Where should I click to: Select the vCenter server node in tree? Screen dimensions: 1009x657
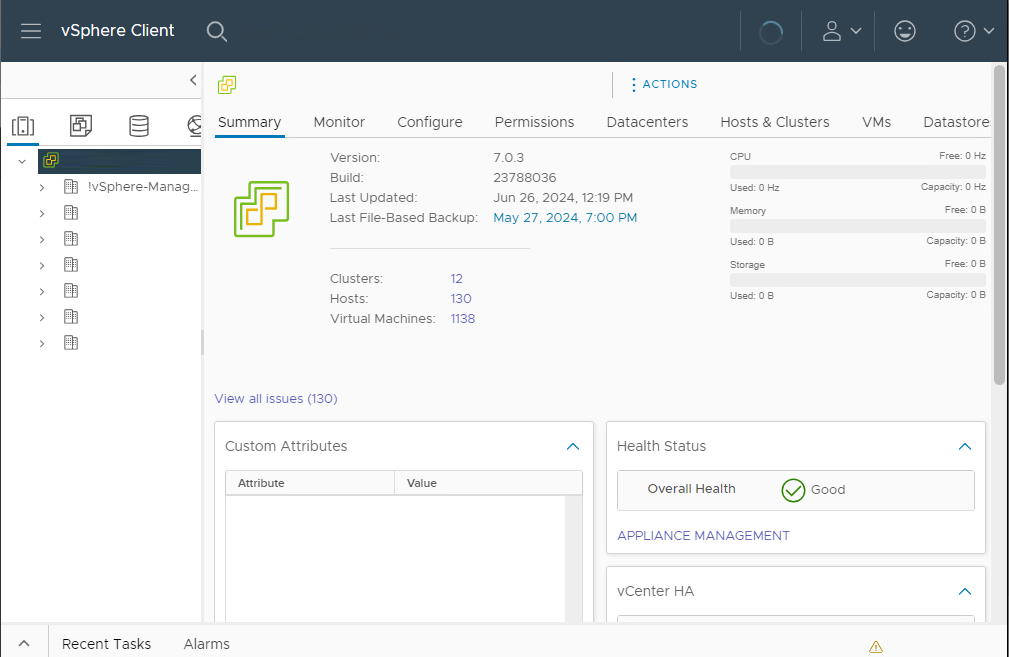click(120, 161)
